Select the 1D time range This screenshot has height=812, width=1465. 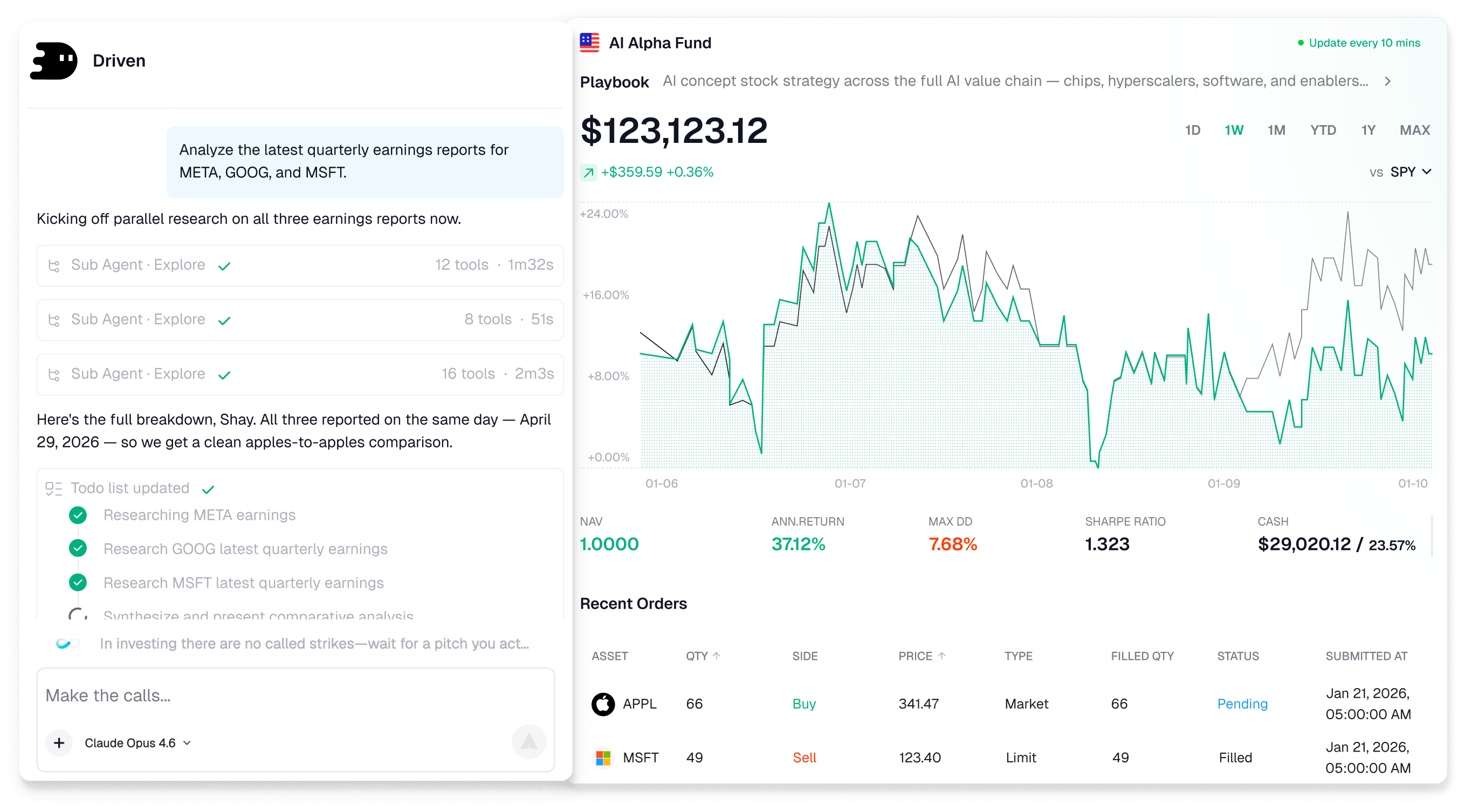1192,130
